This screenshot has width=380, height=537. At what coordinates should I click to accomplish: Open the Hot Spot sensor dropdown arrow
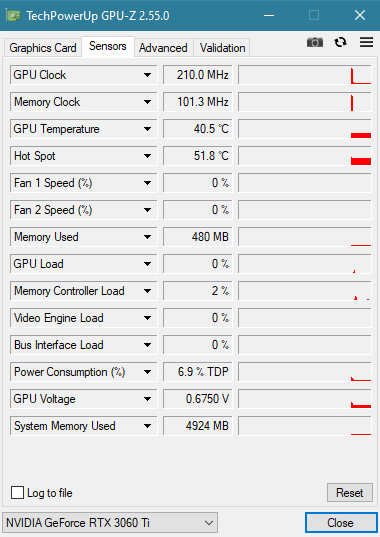pyautogui.click(x=148, y=156)
